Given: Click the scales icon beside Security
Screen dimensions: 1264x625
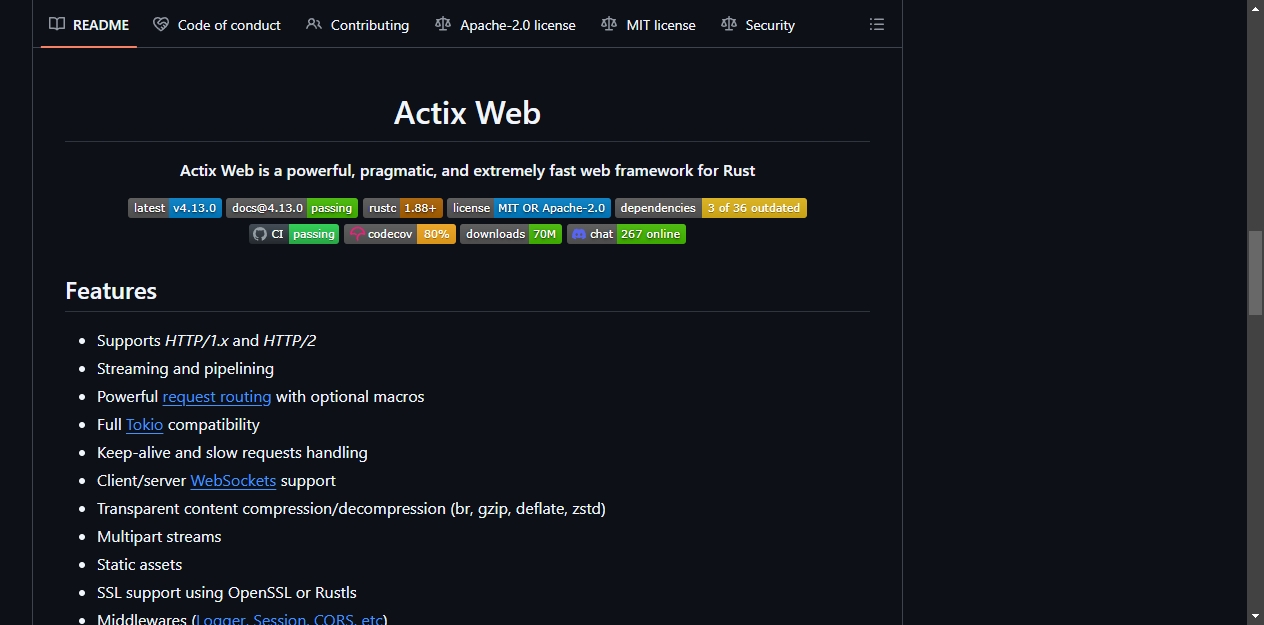Looking at the screenshot, I should [x=728, y=25].
